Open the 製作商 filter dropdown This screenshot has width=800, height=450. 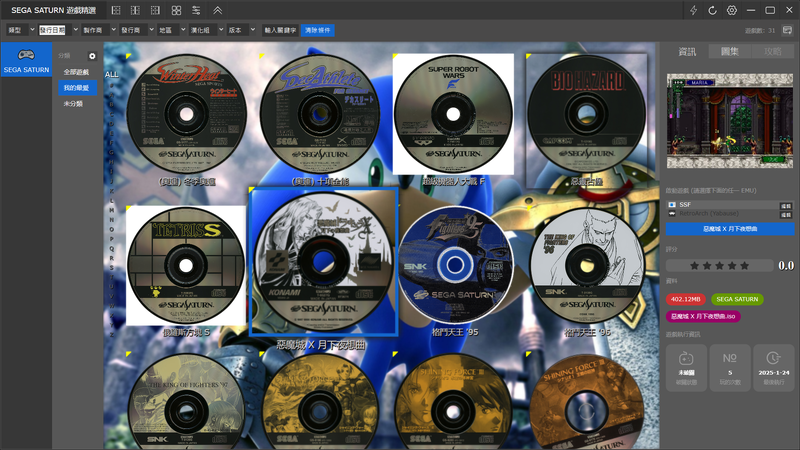pos(99,30)
